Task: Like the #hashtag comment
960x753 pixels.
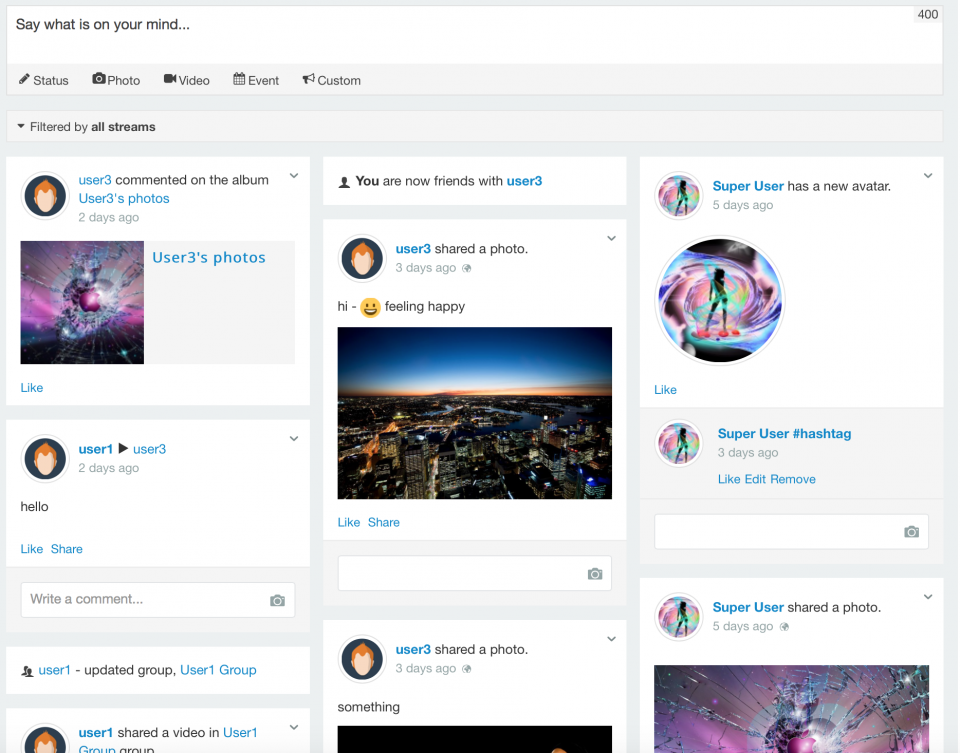Action: (x=729, y=479)
